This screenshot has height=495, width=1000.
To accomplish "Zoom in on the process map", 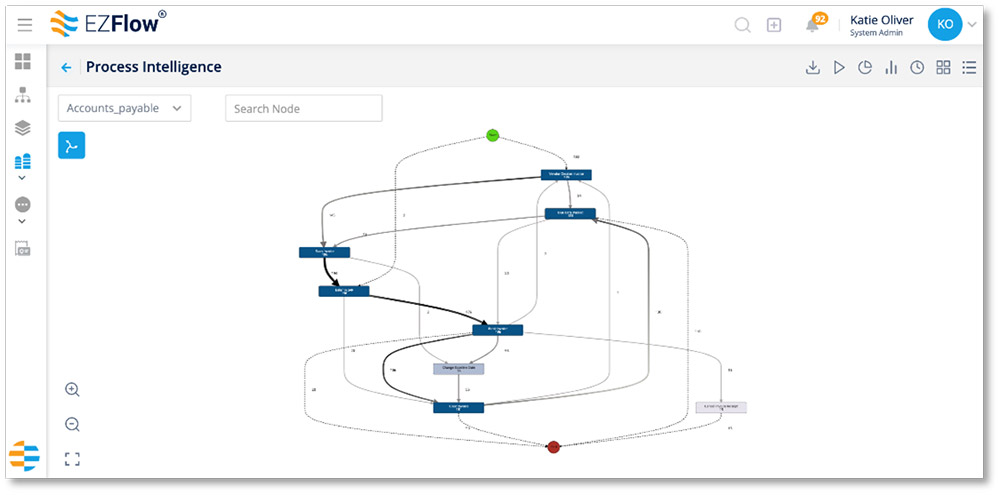I will [x=72, y=390].
